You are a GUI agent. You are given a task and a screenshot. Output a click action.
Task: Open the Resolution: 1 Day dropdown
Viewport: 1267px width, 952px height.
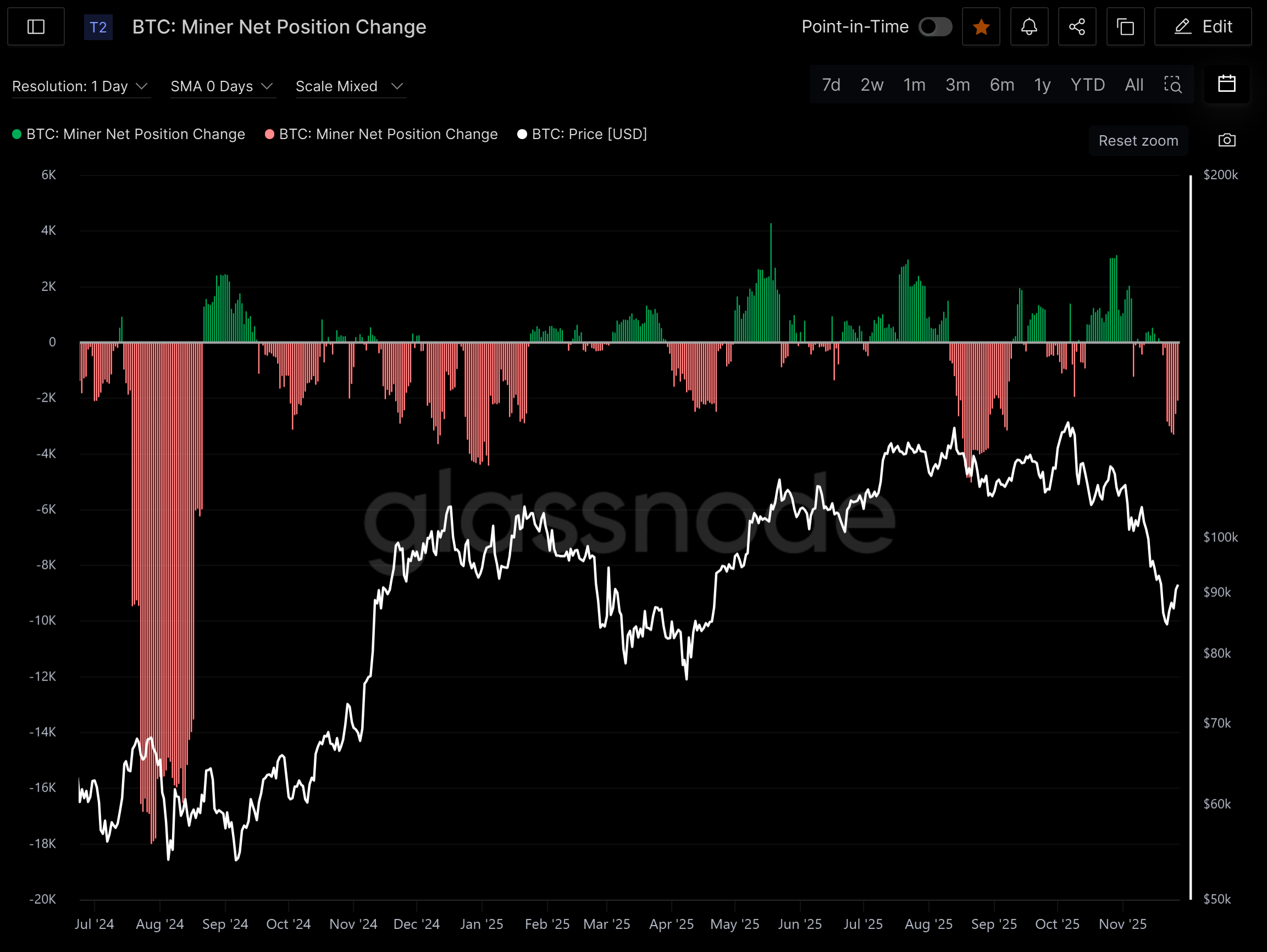(x=80, y=86)
